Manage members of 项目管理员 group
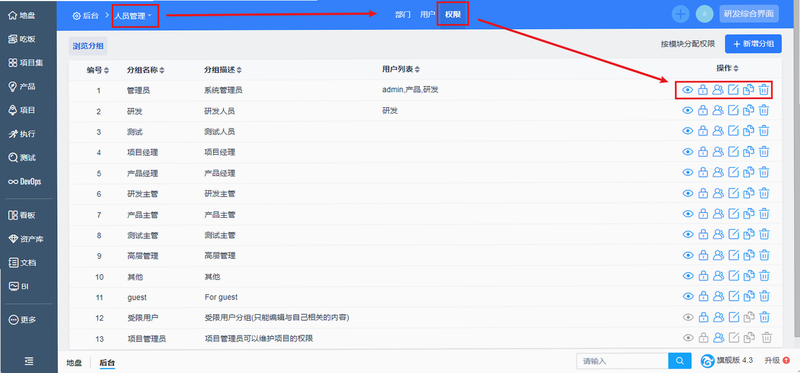The image size is (800, 373). (x=718, y=338)
